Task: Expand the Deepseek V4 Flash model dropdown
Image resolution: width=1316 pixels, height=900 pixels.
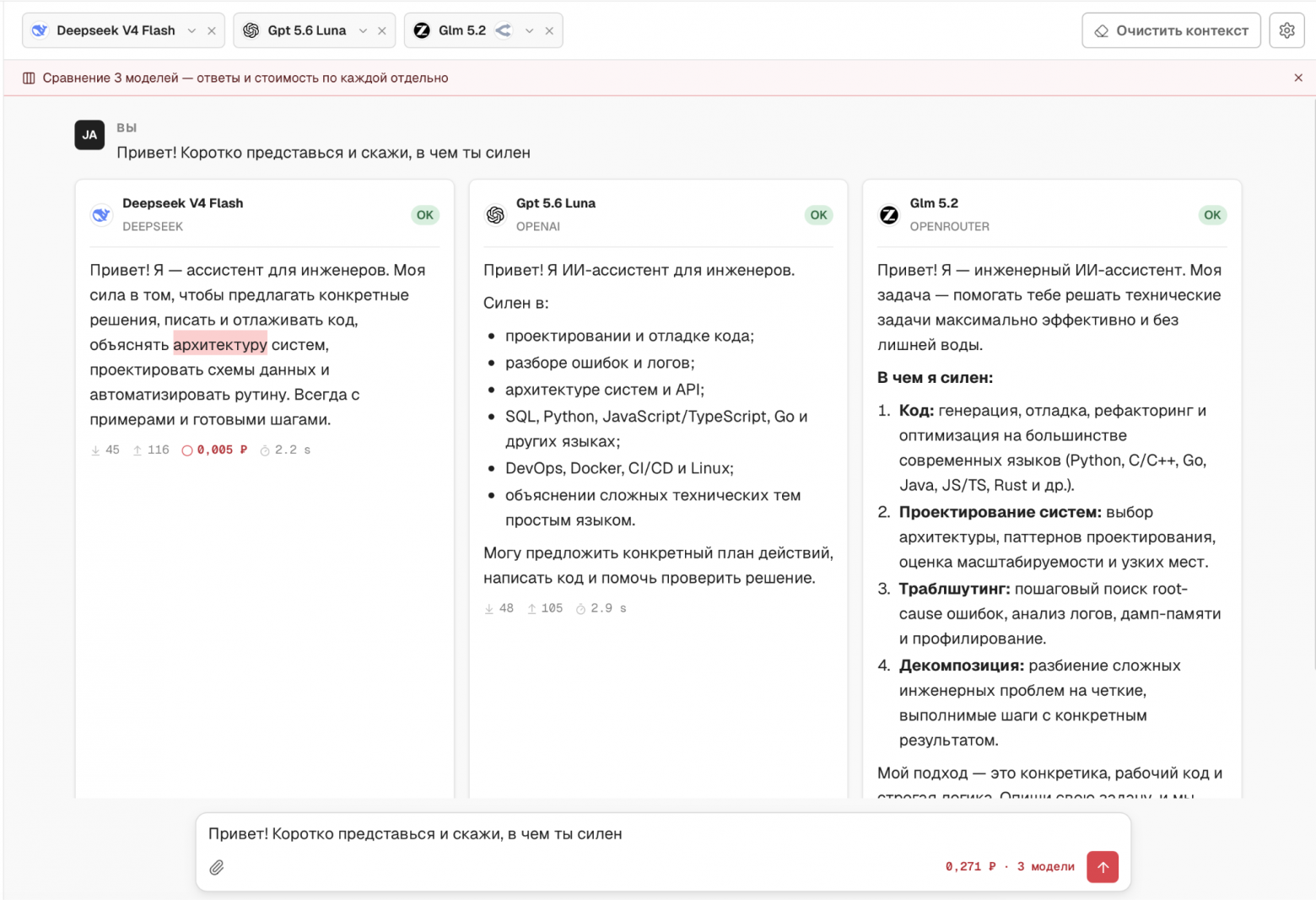Action: (191, 30)
